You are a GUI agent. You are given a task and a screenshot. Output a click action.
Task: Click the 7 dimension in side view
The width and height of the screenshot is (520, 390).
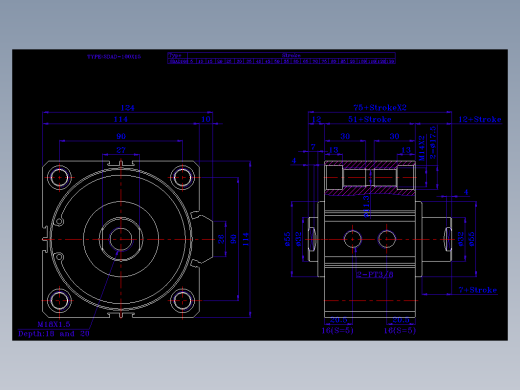(x=313, y=147)
